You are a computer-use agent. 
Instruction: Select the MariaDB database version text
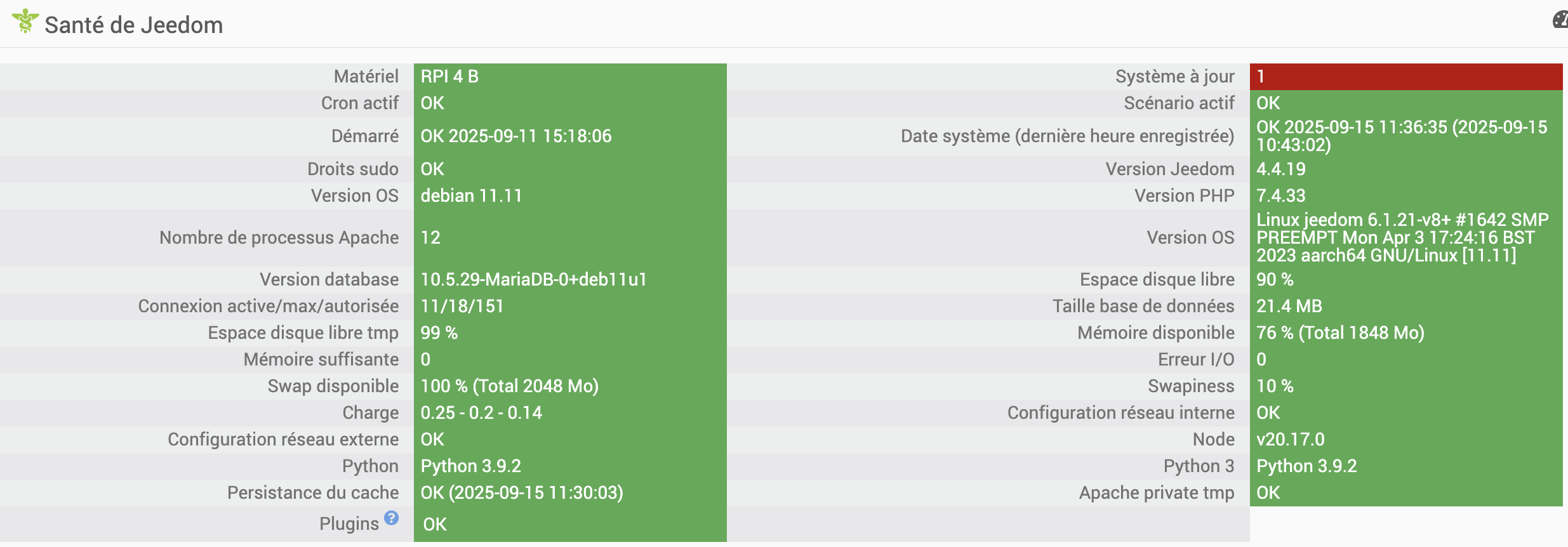[x=533, y=280]
